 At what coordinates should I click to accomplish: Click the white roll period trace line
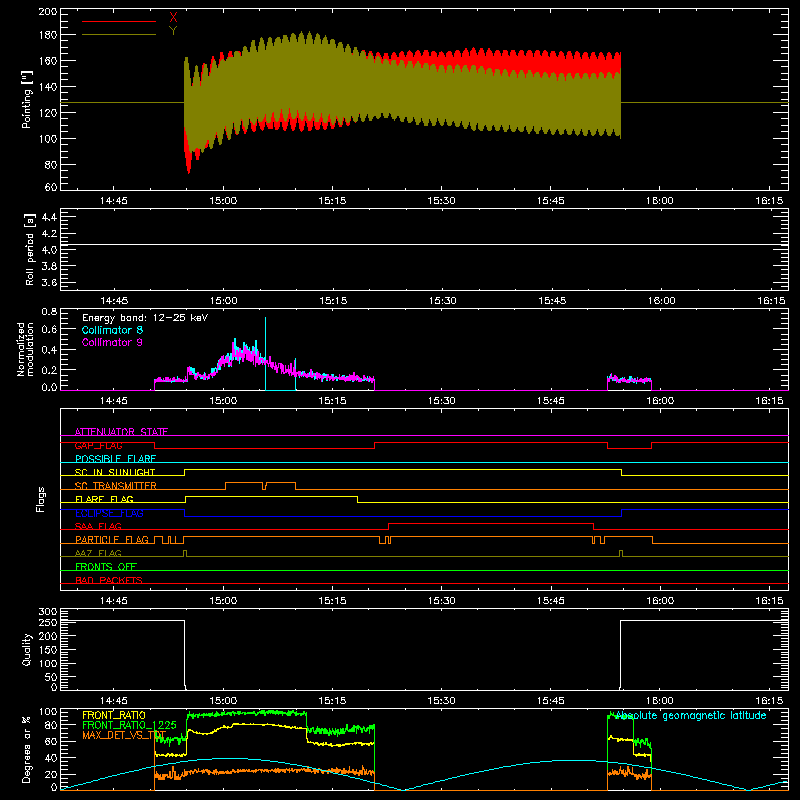(x=424, y=245)
